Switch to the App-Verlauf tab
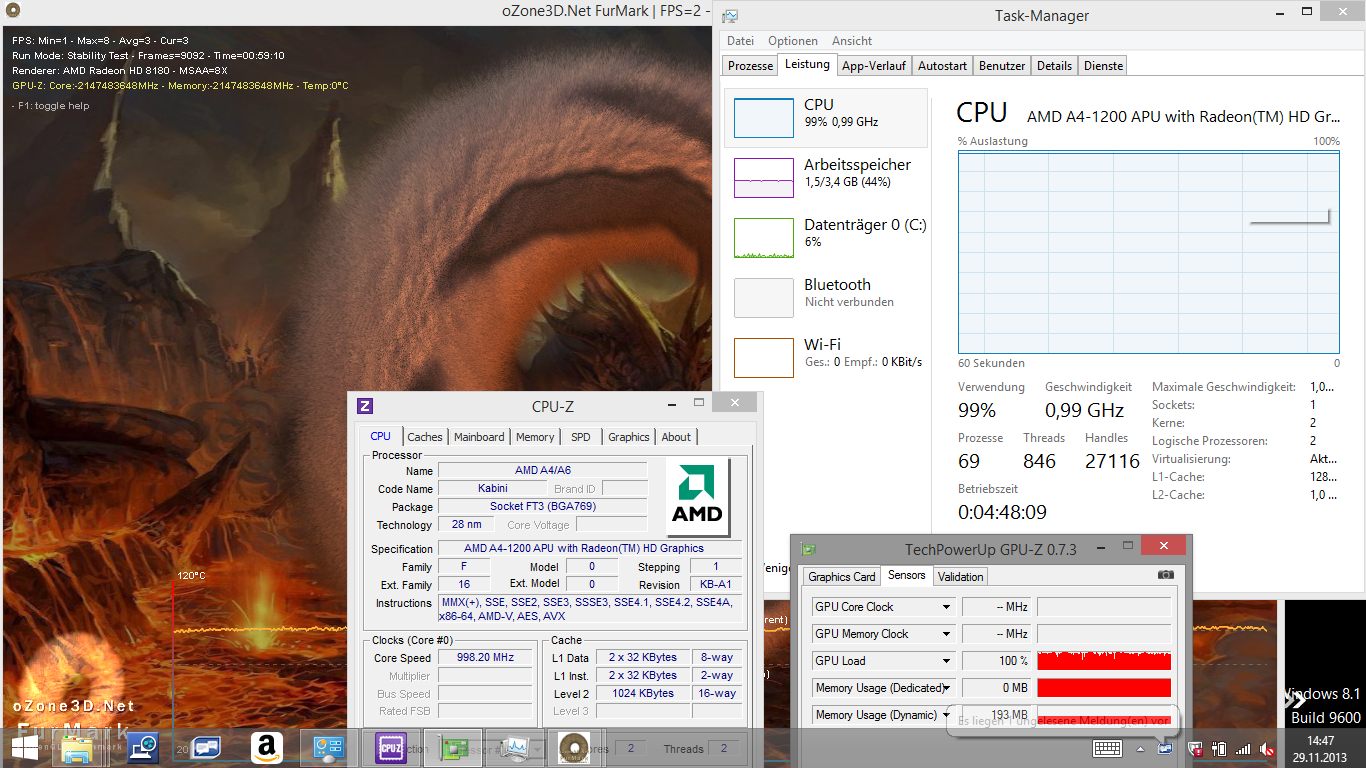Screen dimensions: 1366x768 pos(874,66)
